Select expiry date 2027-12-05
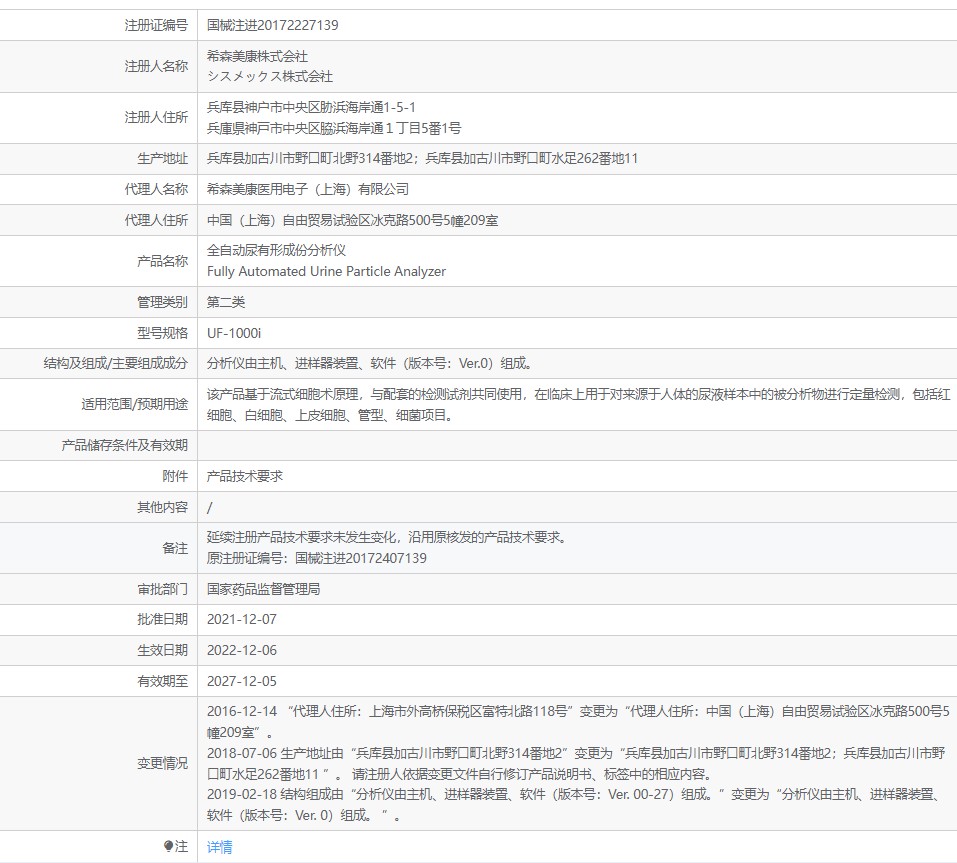 click(242, 681)
